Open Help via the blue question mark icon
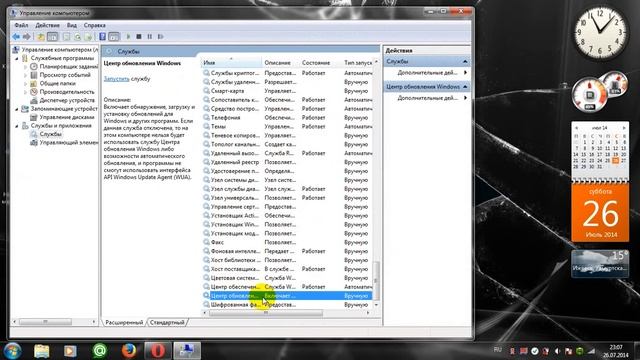The height and width of the screenshot is (360, 640). coord(102,37)
